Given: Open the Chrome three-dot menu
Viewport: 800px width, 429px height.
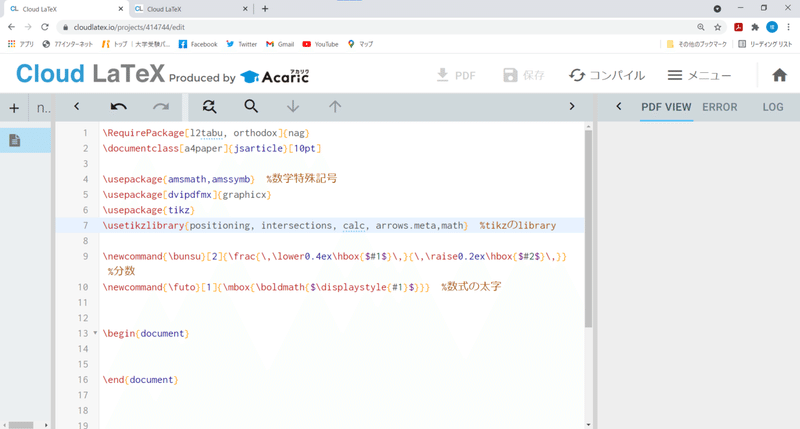Looking at the screenshot, I should [x=788, y=27].
